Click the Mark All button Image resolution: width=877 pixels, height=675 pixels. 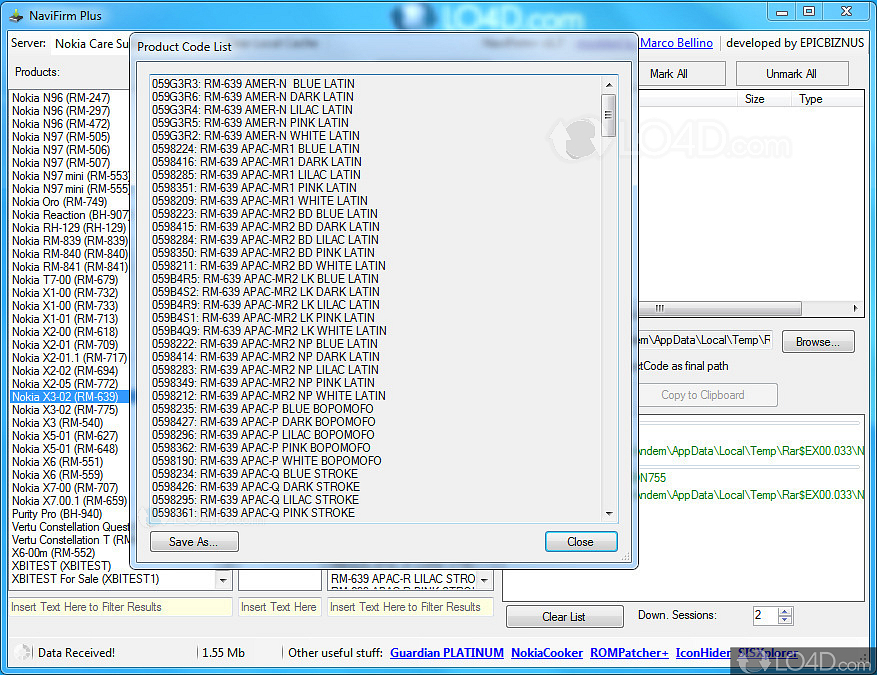tap(681, 74)
